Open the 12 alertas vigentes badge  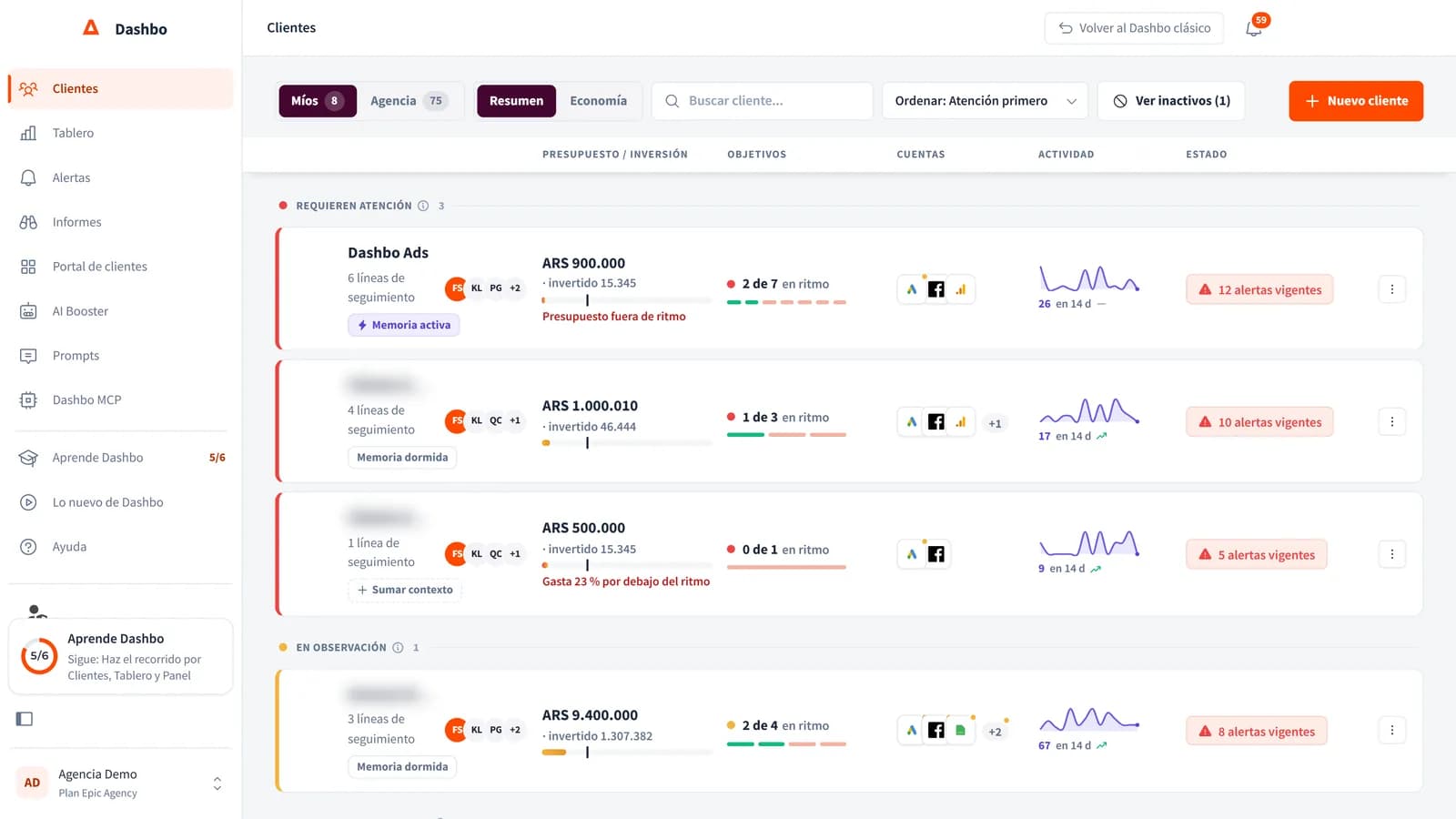1259,289
